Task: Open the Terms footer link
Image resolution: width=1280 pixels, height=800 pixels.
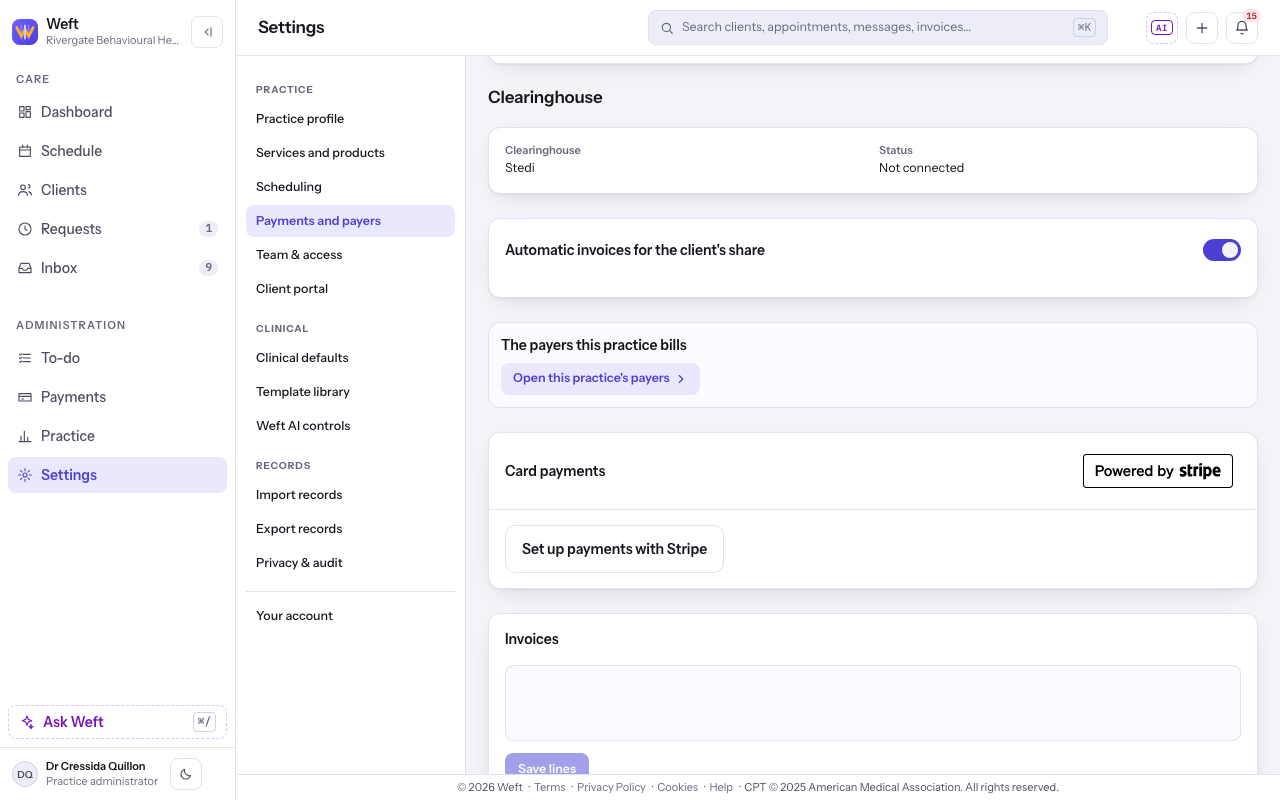Action: (550, 787)
